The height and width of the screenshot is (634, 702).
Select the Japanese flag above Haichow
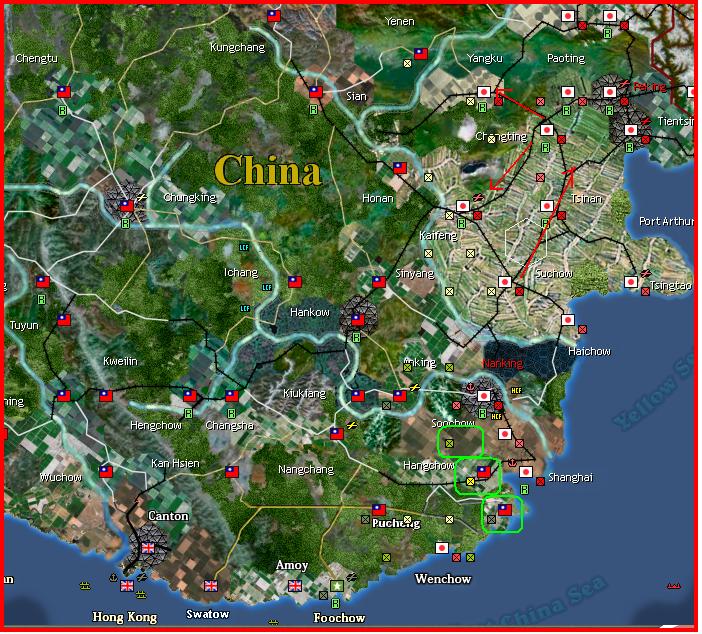(x=568, y=320)
